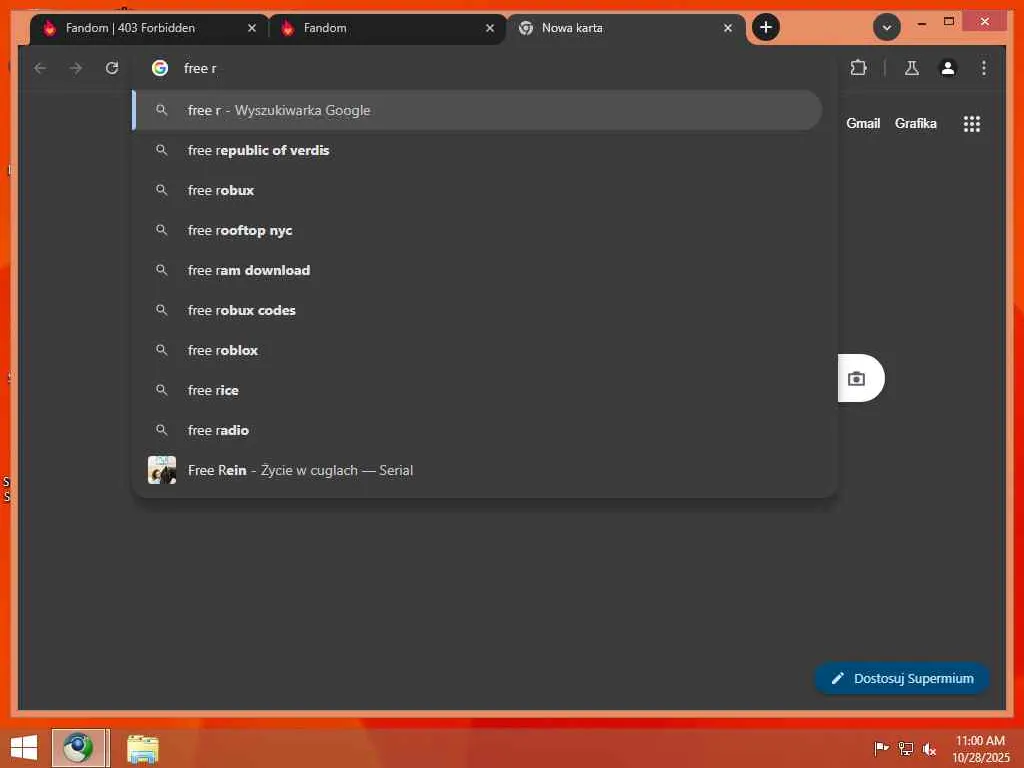The image size is (1024, 768).
Task: Select suggestion 'free rice'
Action: click(x=477, y=390)
